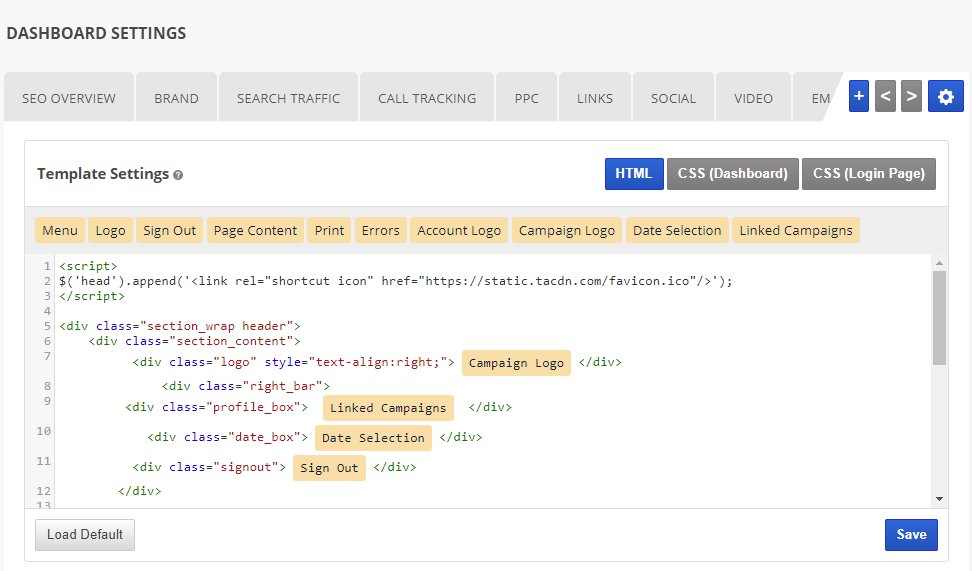Image resolution: width=972 pixels, height=571 pixels.
Task: Insert the Account Logo tag
Action: 459,230
